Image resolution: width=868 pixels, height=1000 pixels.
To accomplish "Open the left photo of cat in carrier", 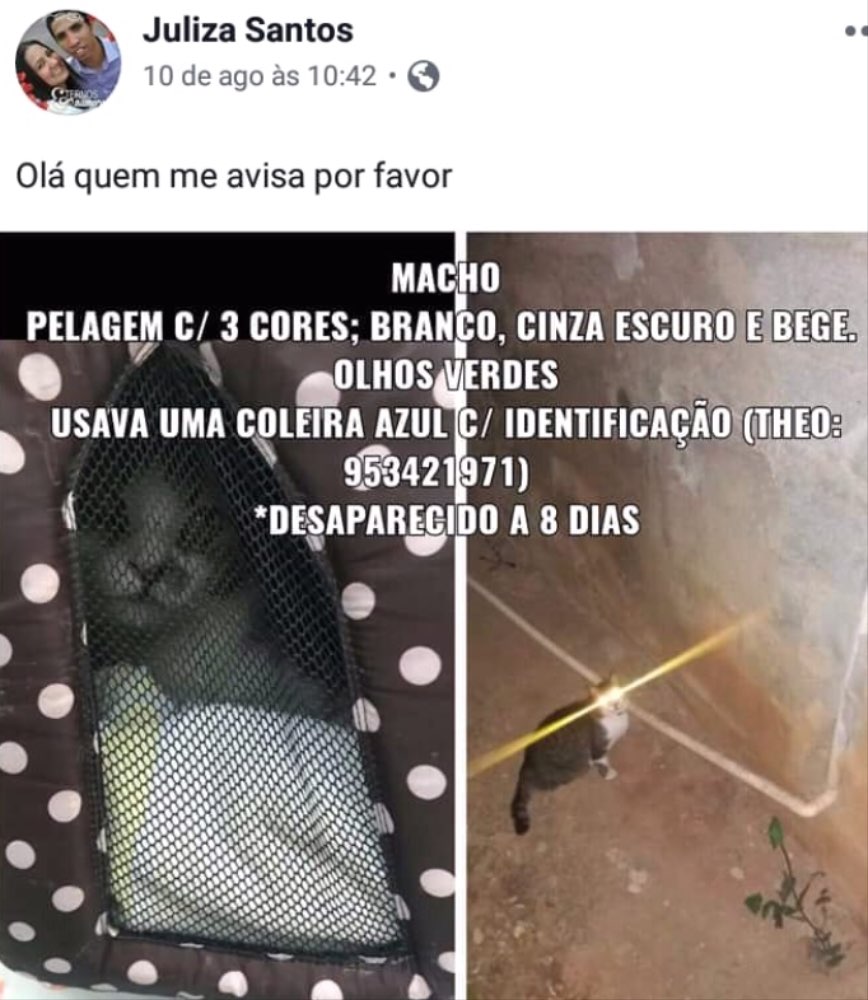I will (227, 616).
